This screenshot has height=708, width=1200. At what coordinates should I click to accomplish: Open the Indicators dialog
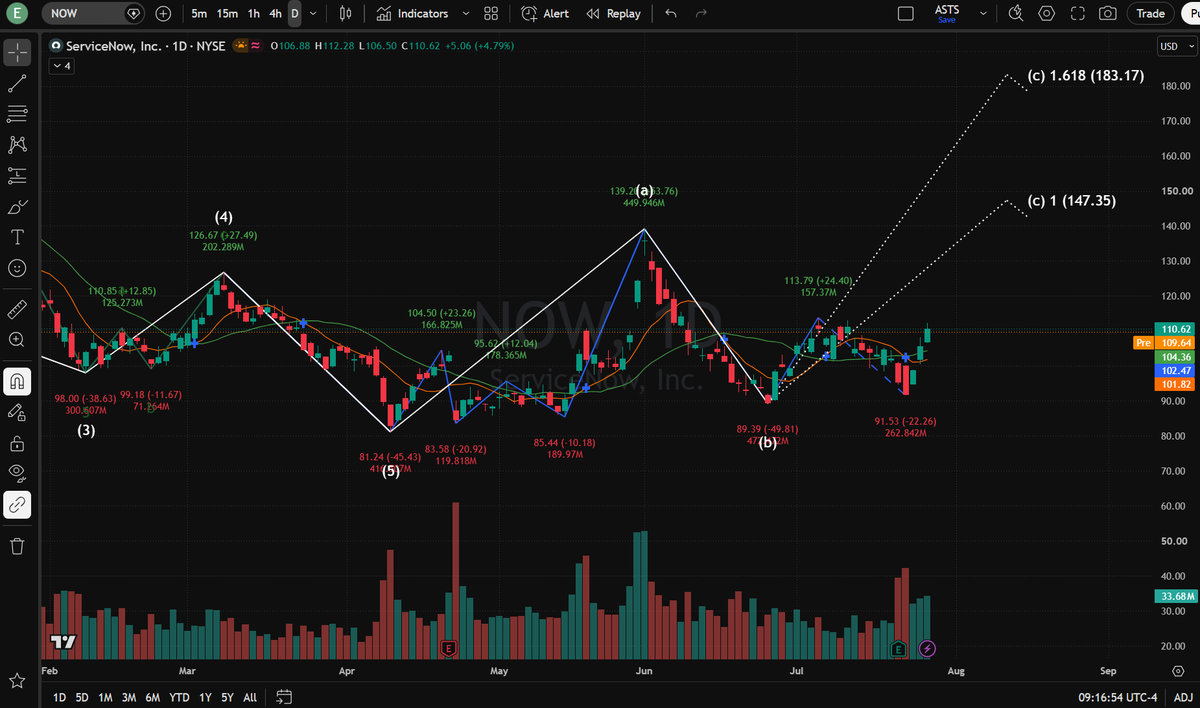412,14
